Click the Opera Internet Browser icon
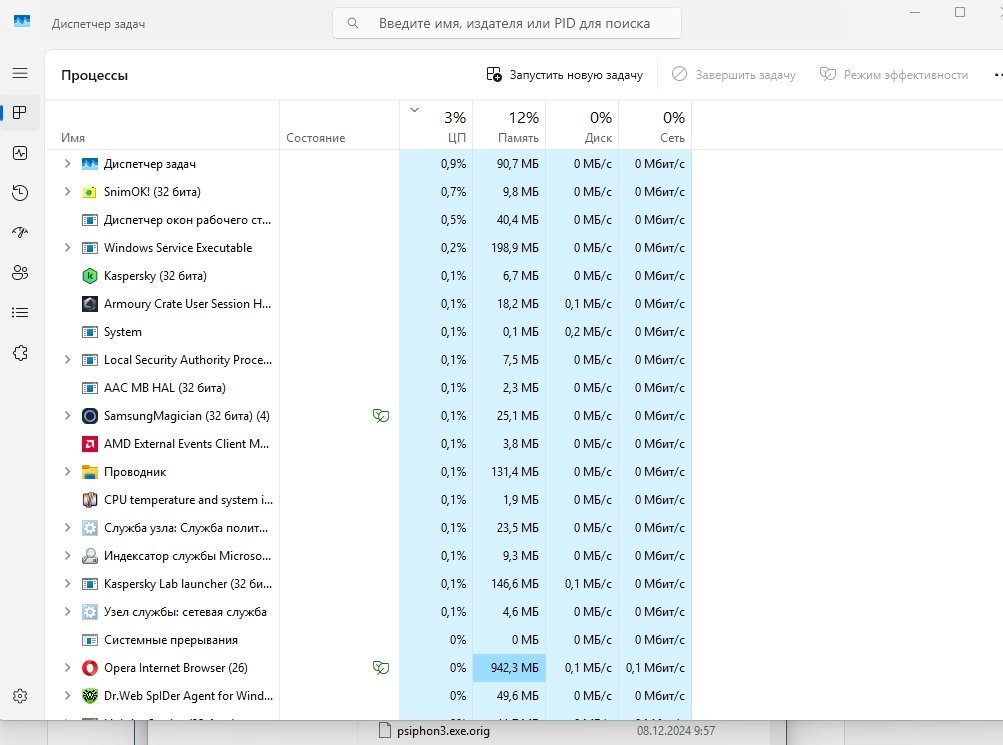This screenshot has width=1003, height=745. click(x=90, y=668)
